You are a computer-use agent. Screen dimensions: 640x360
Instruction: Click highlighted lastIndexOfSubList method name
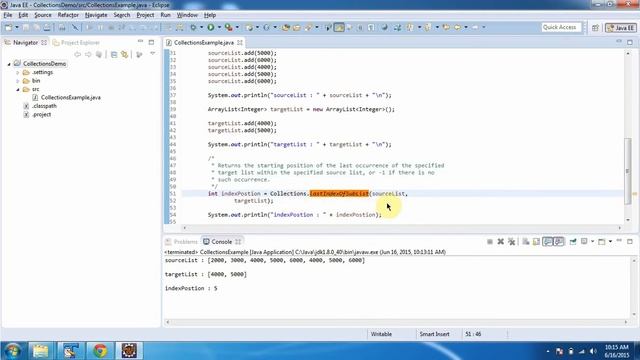point(339,193)
